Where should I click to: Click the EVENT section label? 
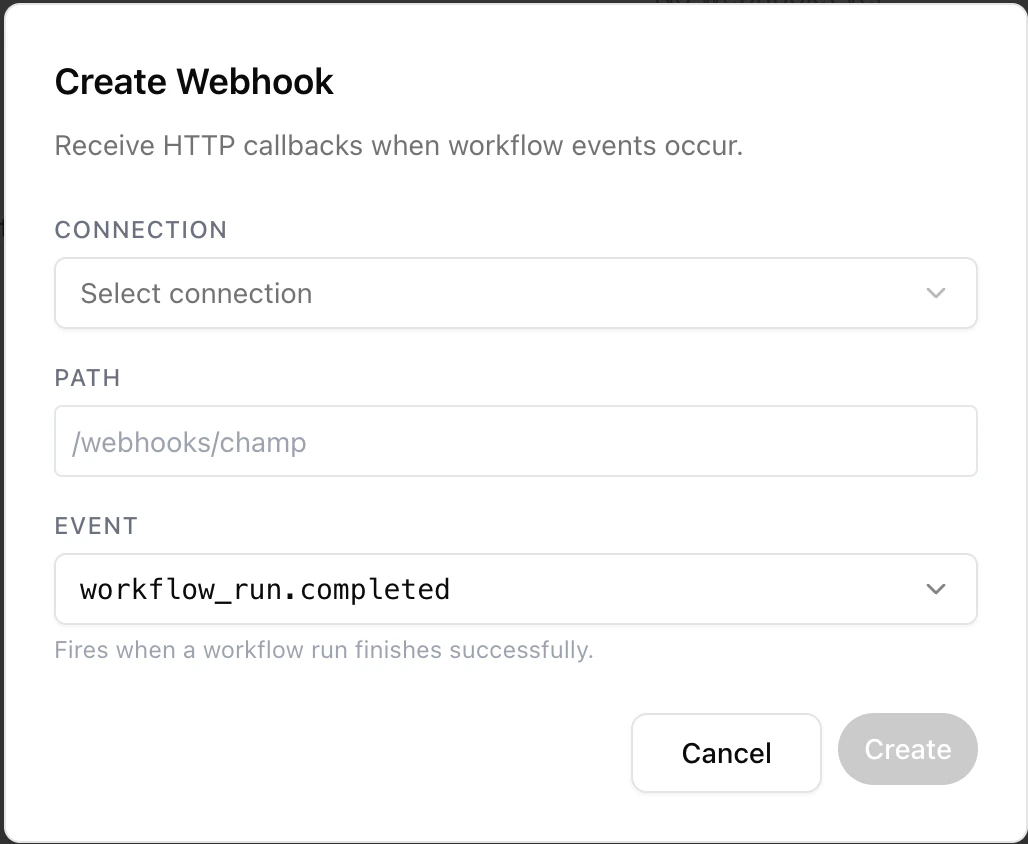96,526
